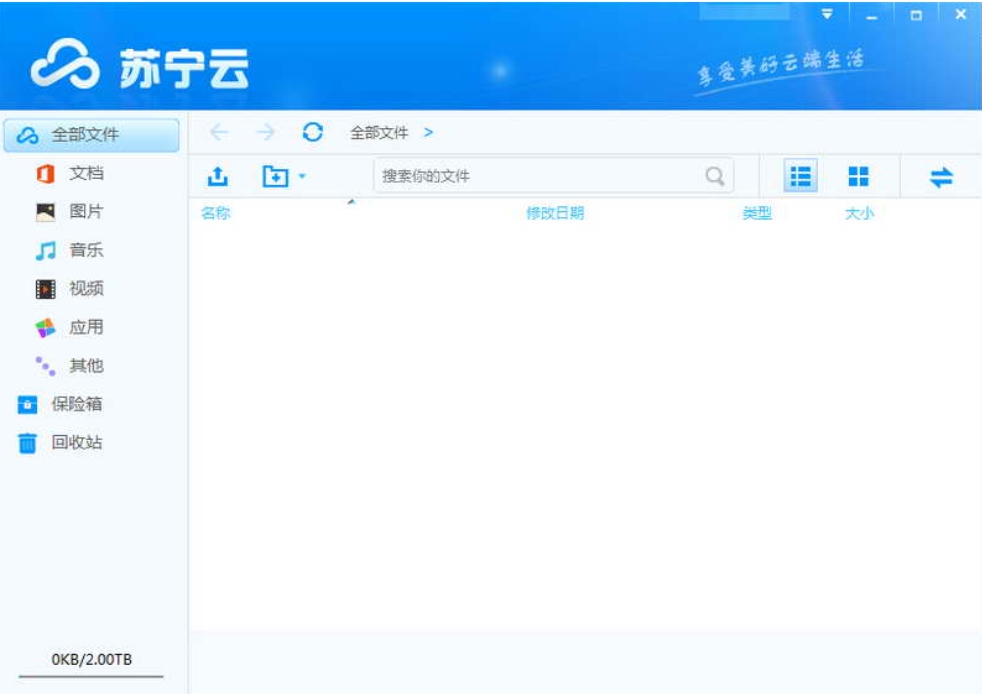
Task: Click the back navigation arrow
Action: pos(219,132)
